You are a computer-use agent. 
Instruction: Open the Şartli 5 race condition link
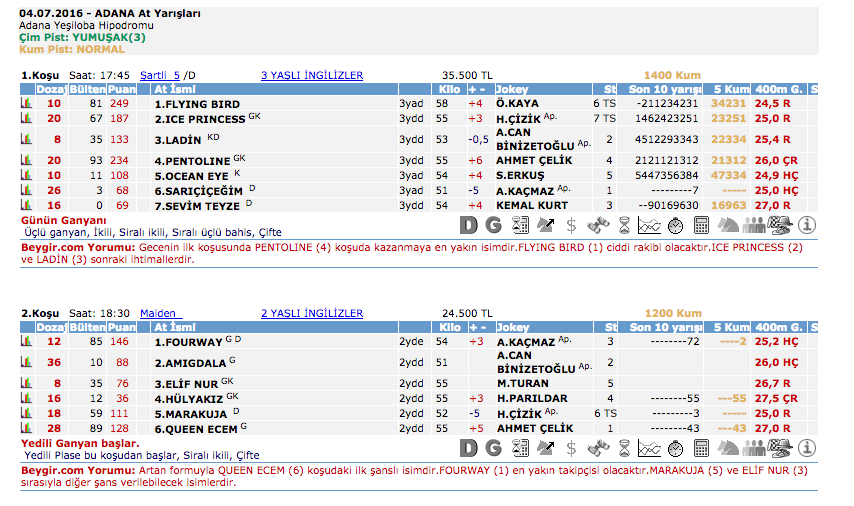click(160, 75)
